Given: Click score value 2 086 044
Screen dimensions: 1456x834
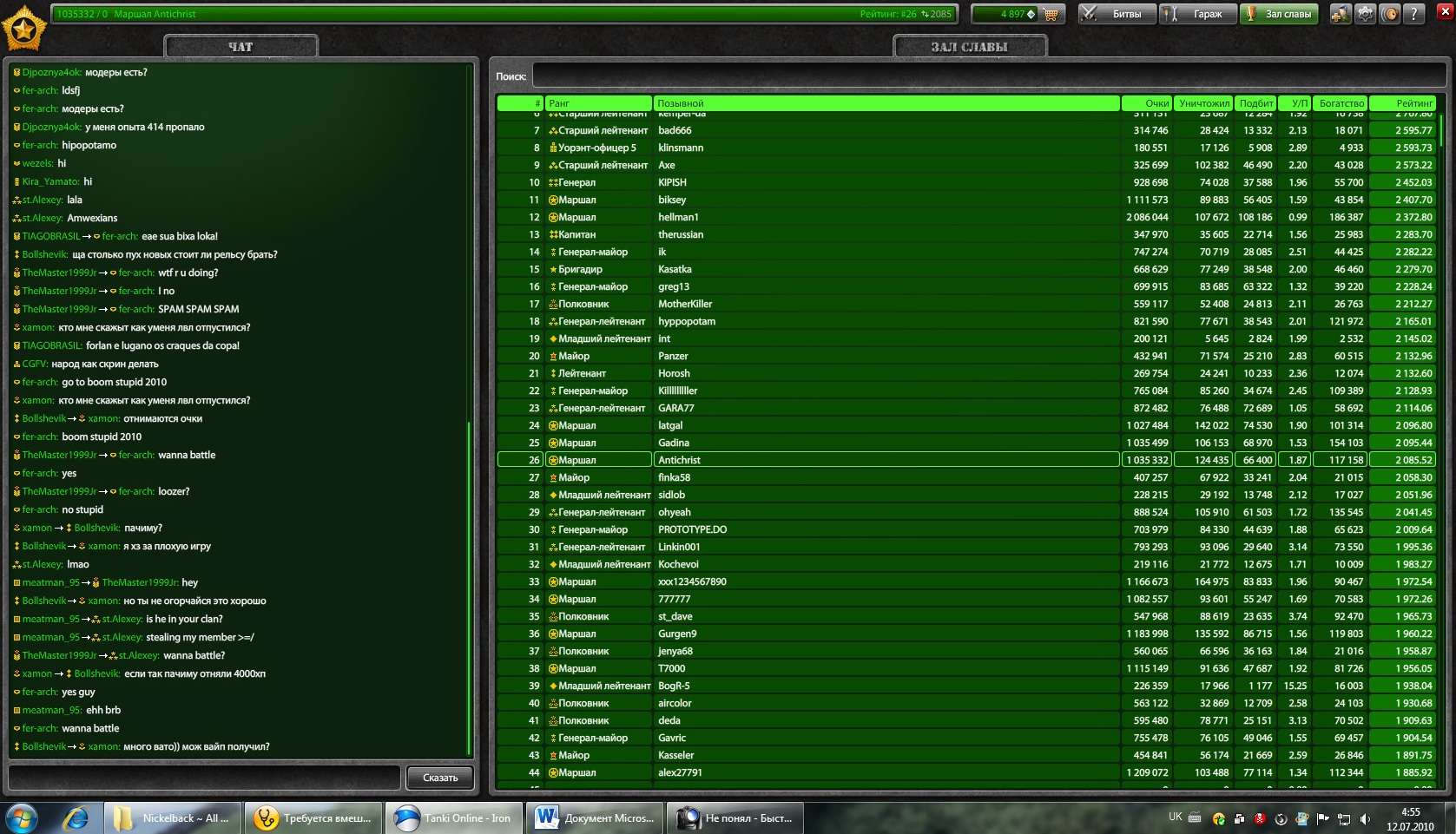Looking at the screenshot, I should 1147,217.
